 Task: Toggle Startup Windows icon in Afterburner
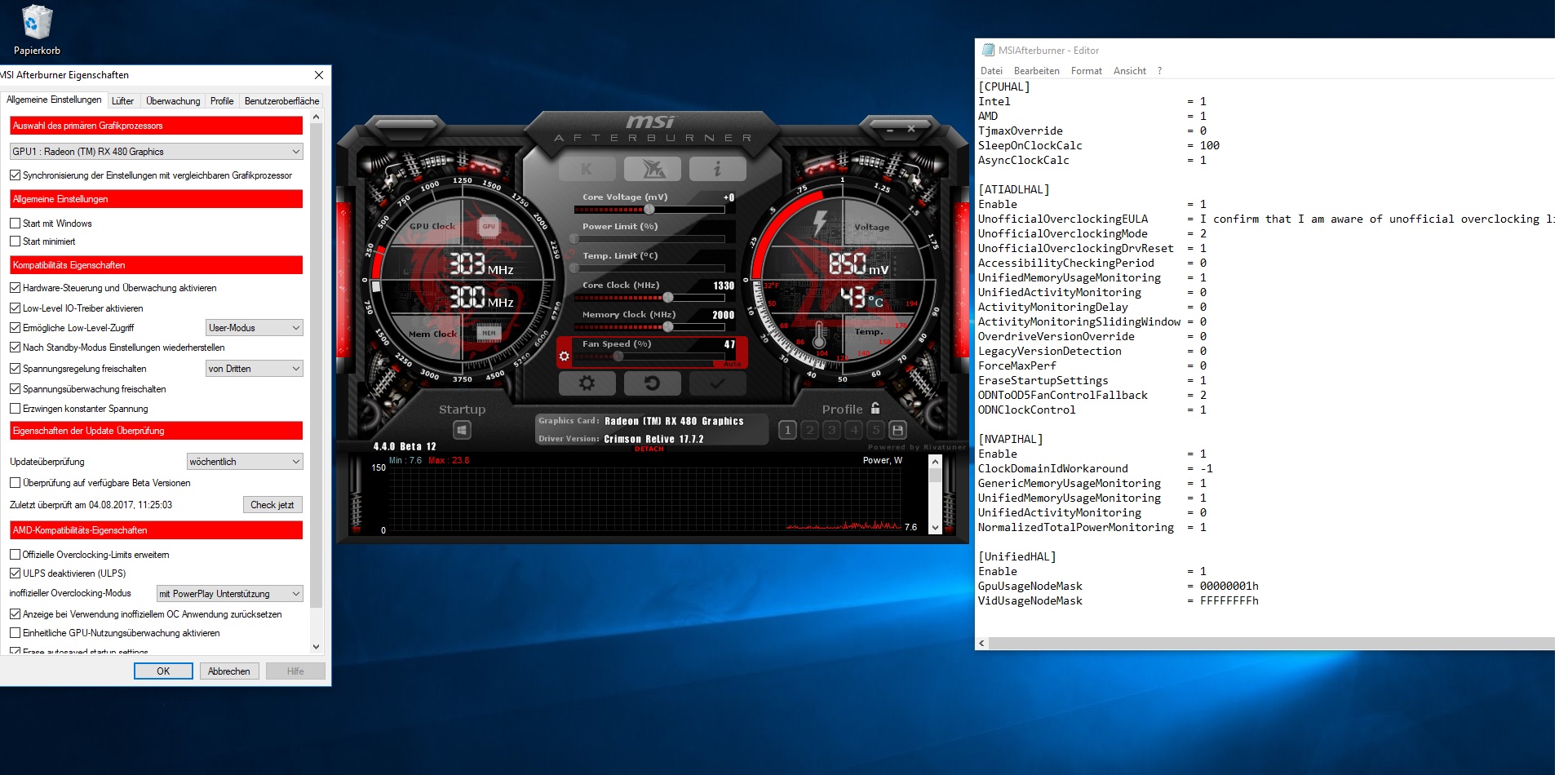(462, 430)
